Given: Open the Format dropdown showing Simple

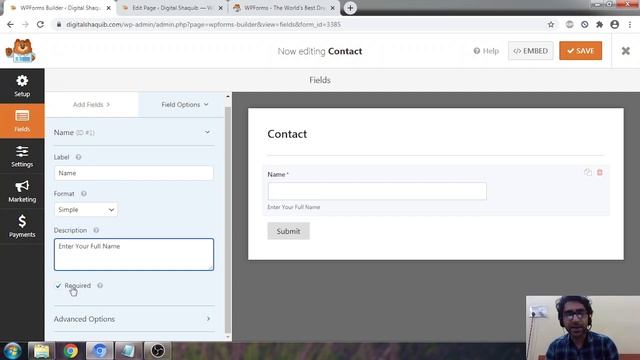Looking at the screenshot, I should [86, 210].
